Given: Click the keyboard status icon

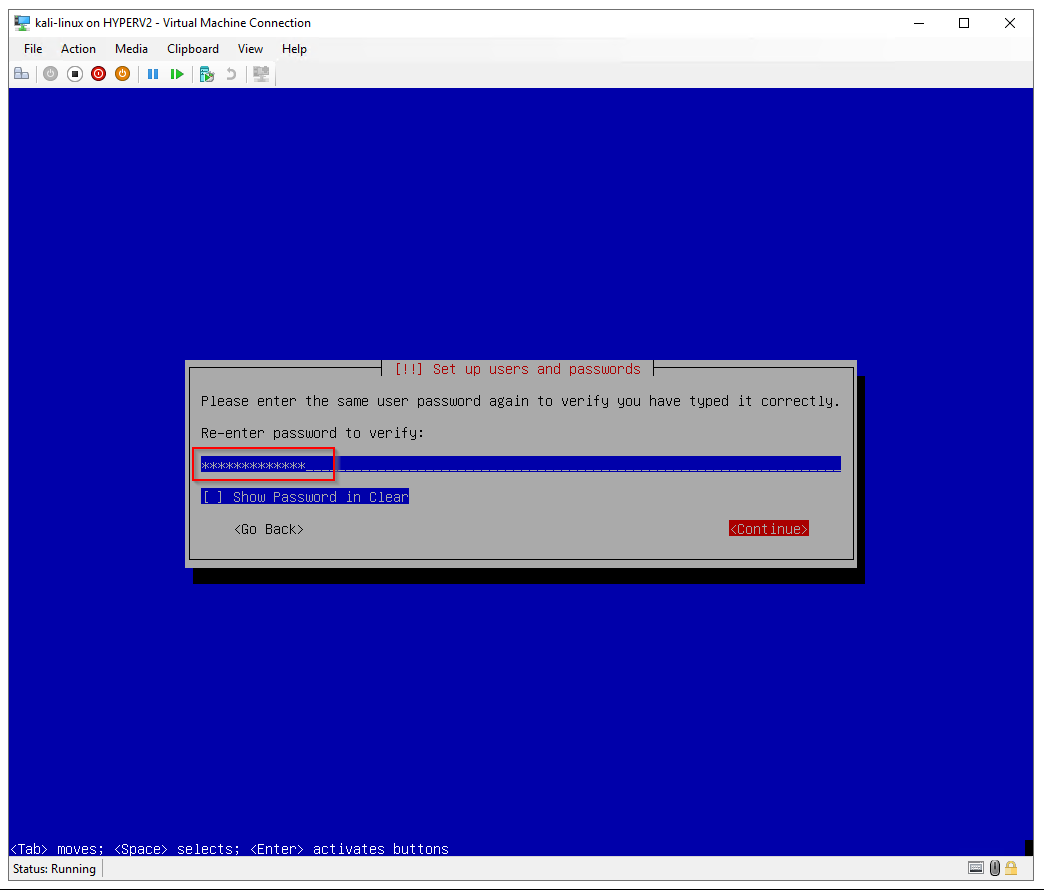Looking at the screenshot, I should pos(976,868).
